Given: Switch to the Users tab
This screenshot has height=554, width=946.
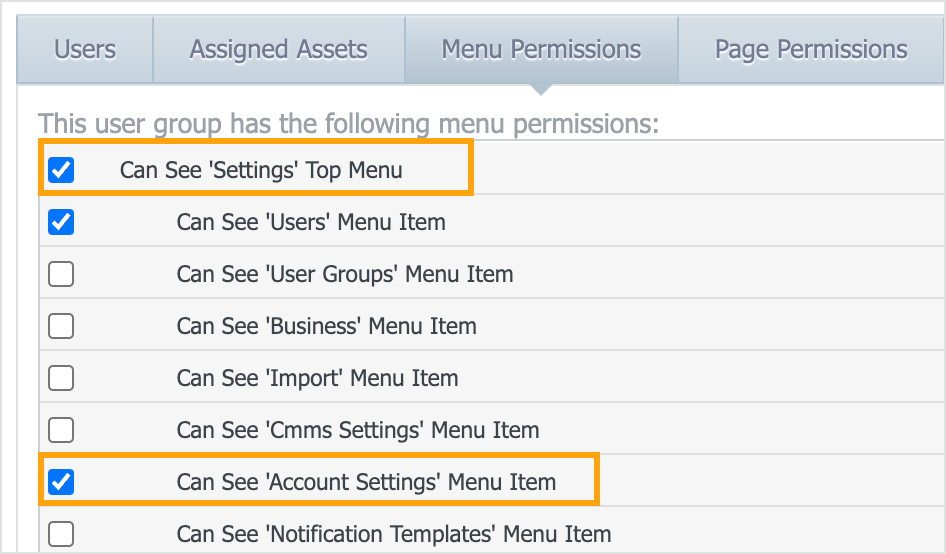Looking at the screenshot, I should pos(85,49).
